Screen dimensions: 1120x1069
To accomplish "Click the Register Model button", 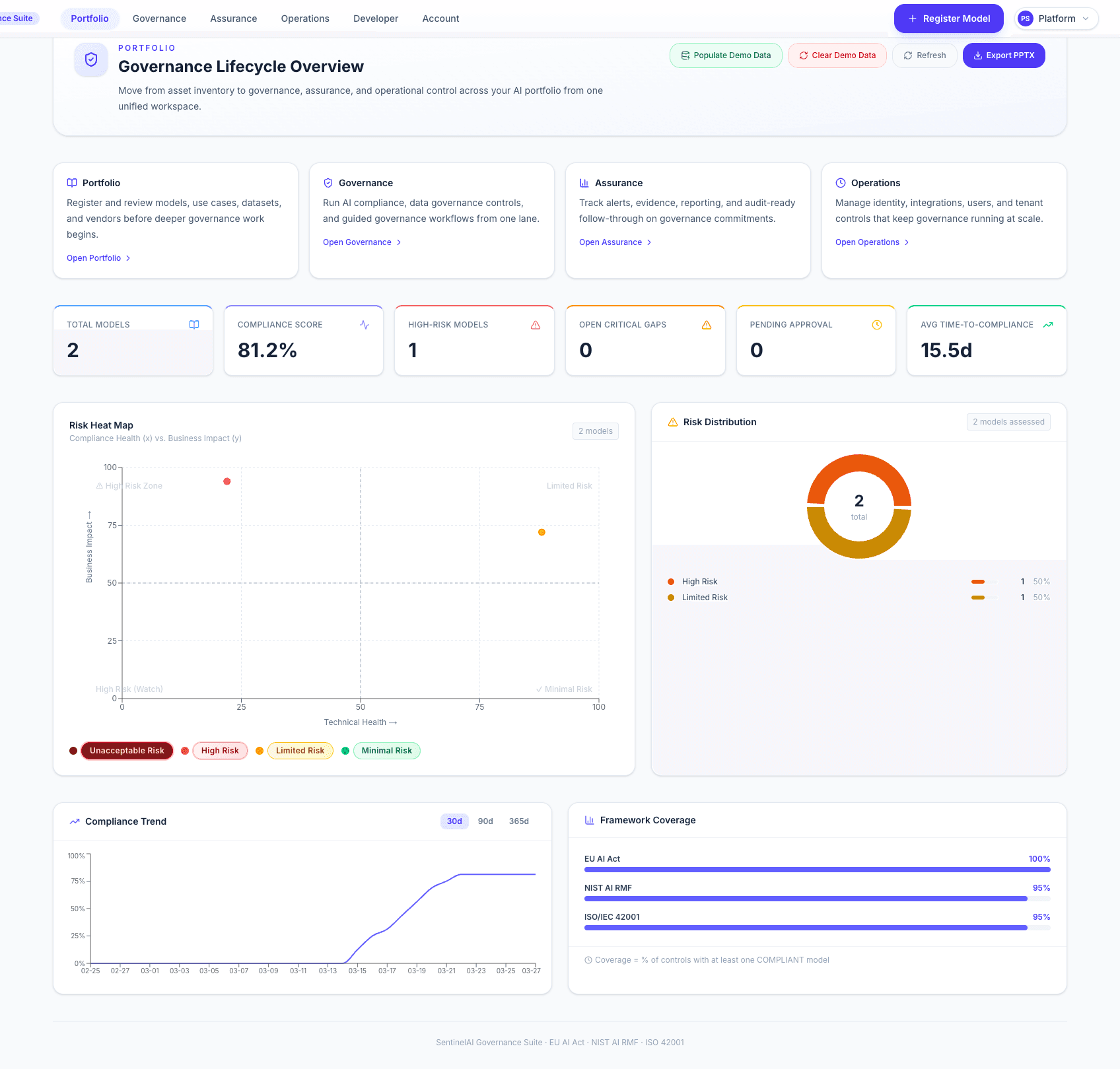I will (x=949, y=18).
